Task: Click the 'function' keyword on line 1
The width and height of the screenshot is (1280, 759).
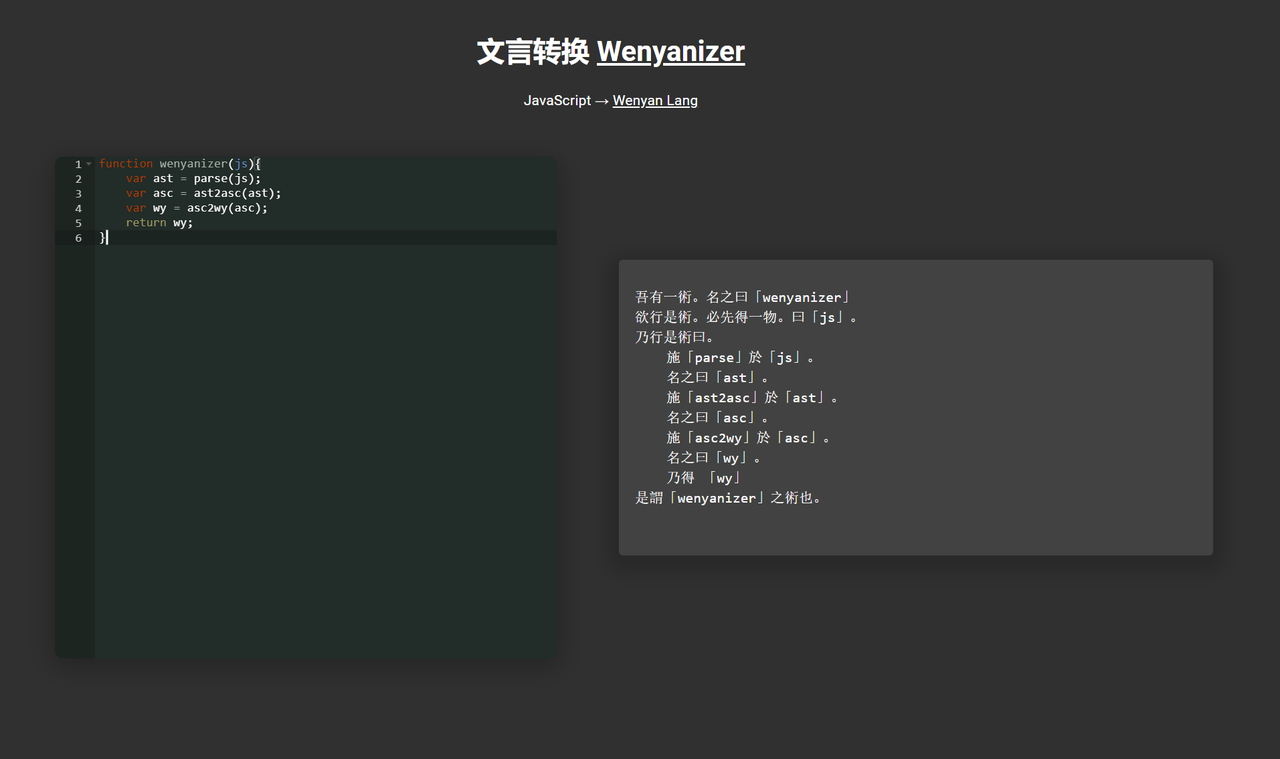Action: coord(126,164)
